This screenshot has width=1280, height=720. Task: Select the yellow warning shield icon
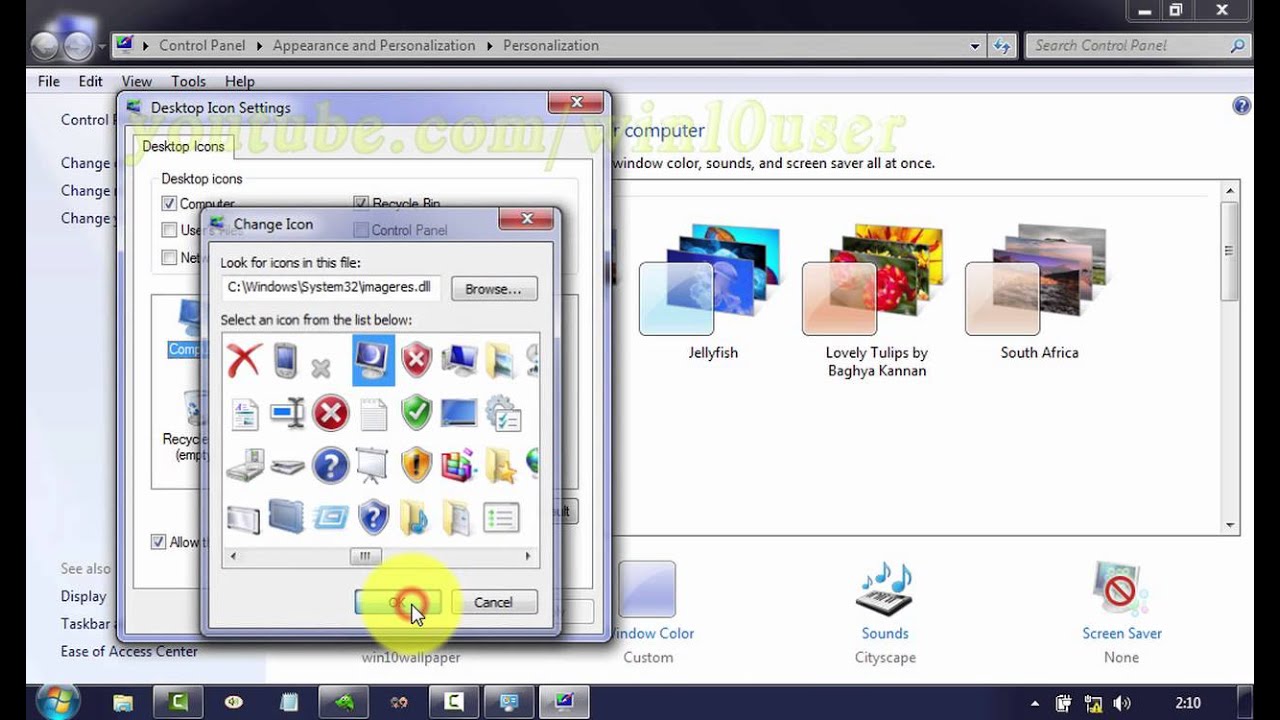[416, 465]
